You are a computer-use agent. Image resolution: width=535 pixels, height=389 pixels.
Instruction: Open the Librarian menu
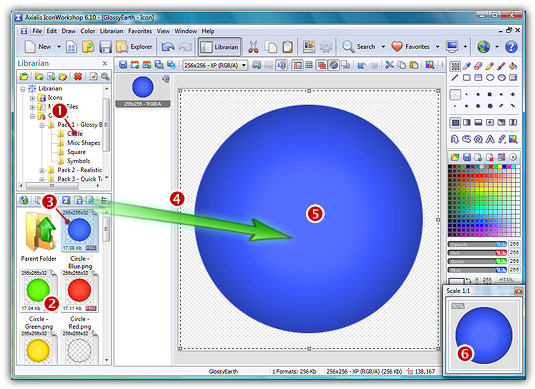pos(111,31)
